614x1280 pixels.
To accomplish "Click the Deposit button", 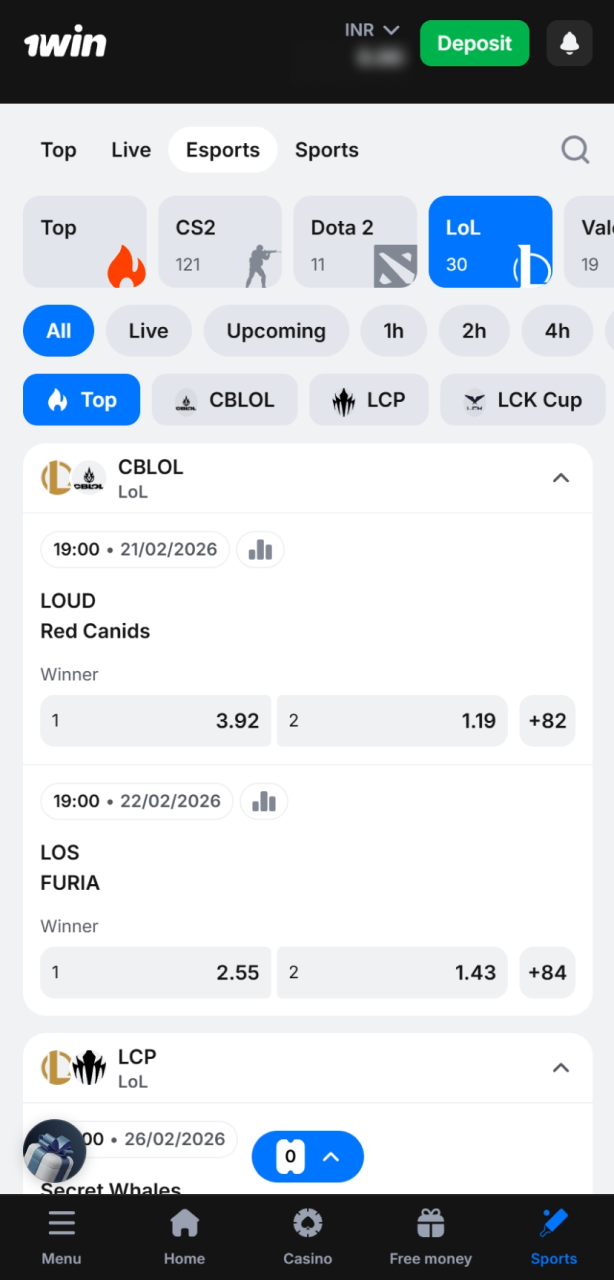I will tap(474, 43).
